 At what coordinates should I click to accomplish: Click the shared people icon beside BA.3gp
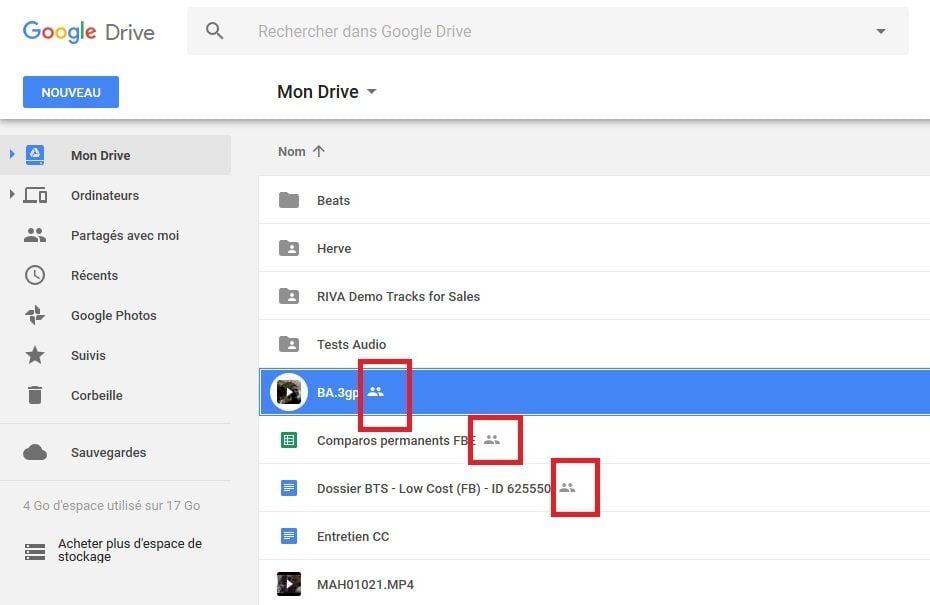click(x=375, y=391)
